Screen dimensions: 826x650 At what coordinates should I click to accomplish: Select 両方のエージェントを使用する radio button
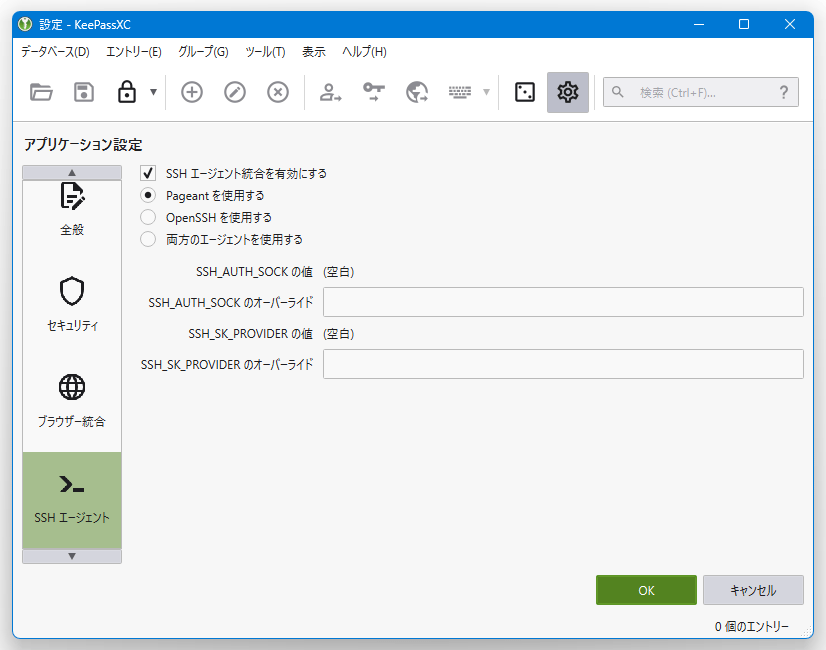point(148,240)
